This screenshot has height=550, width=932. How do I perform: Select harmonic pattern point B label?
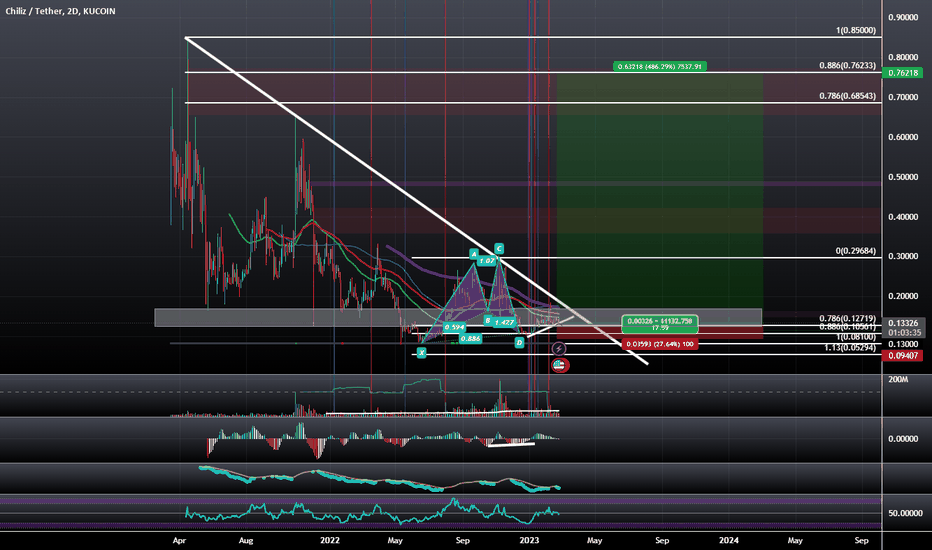(x=487, y=320)
